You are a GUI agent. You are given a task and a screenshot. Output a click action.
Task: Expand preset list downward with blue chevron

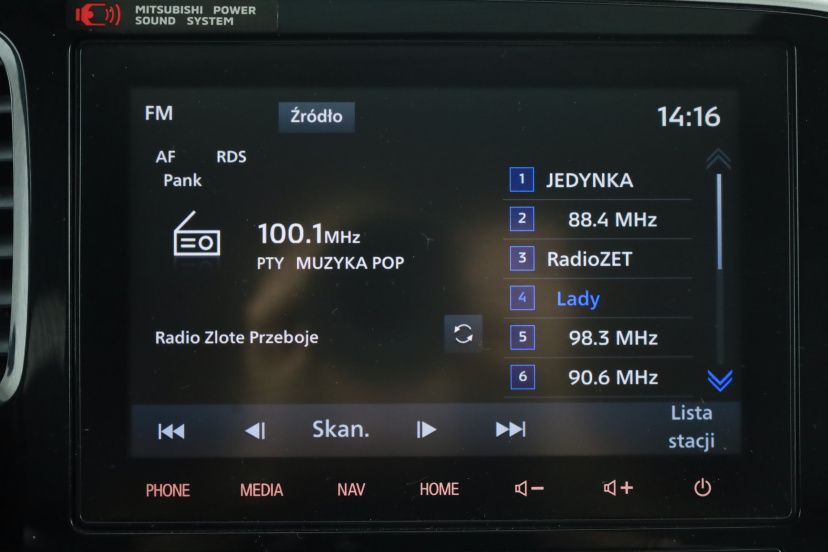719,380
